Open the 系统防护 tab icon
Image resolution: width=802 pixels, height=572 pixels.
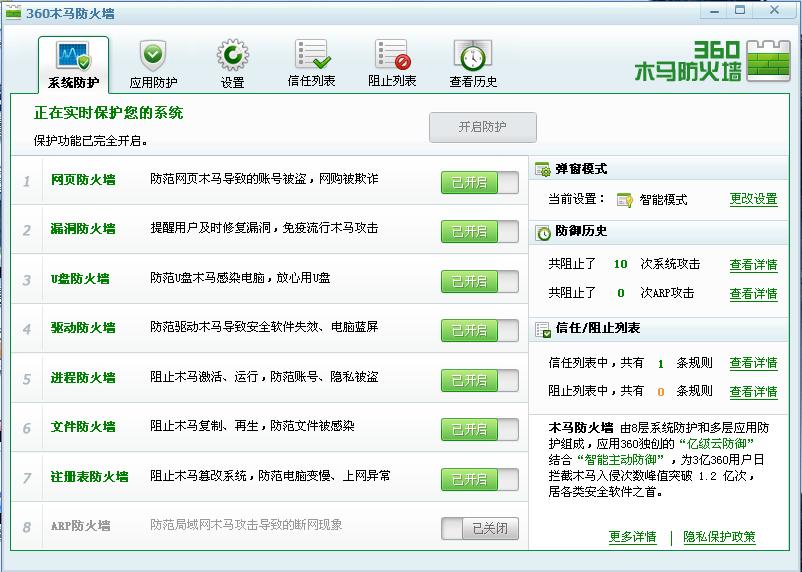click(74, 56)
